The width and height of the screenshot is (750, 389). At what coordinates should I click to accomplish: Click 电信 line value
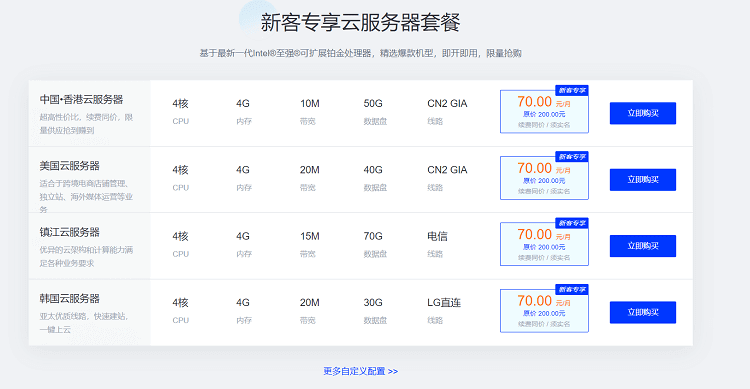click(x=437, y=236)
